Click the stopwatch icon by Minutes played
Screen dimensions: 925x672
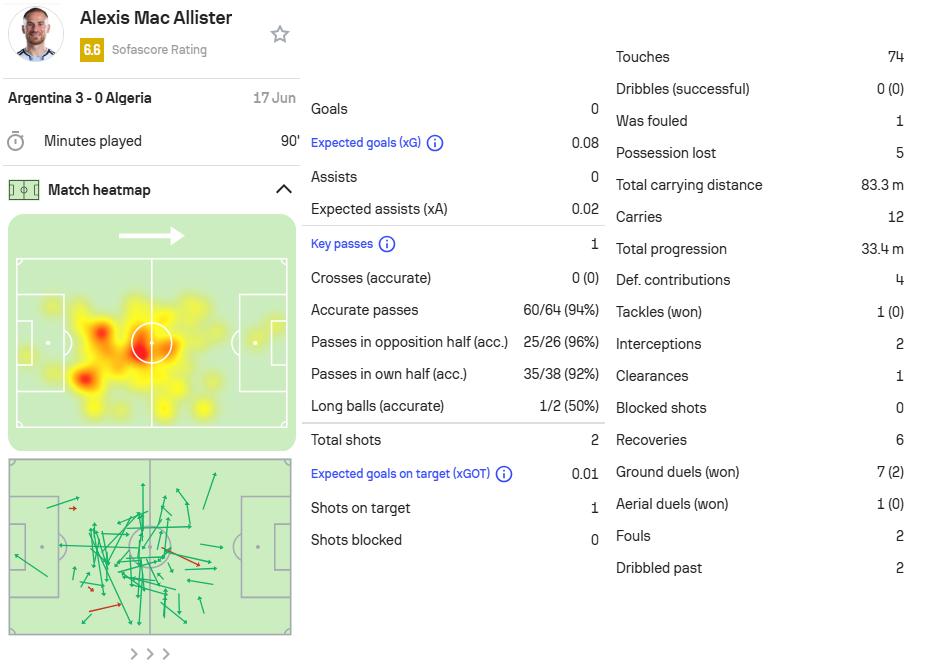[x=16, y=142]
